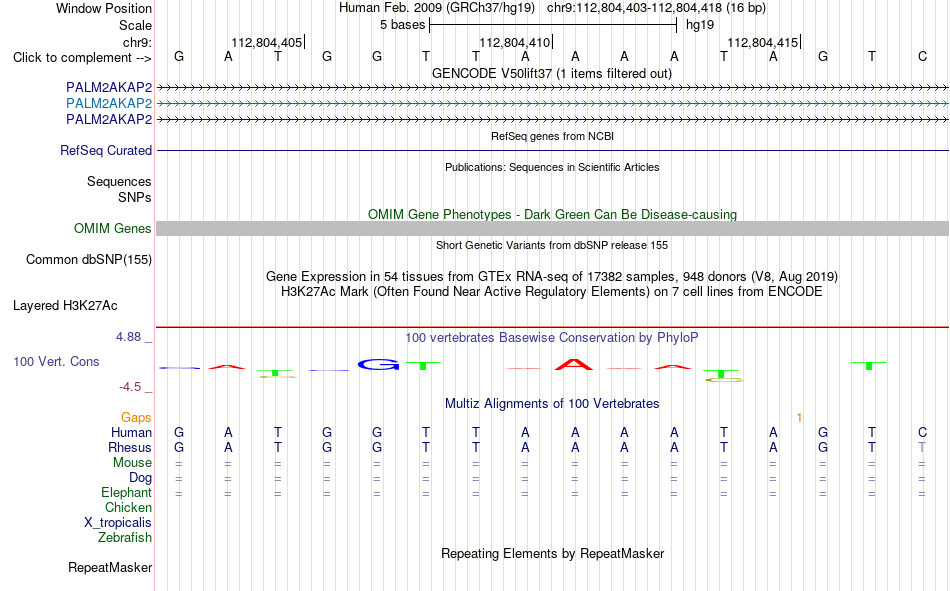Select the Dog alignment row label
The height and width of the screenshot is (591, 950).
click(x=141, y=478)
